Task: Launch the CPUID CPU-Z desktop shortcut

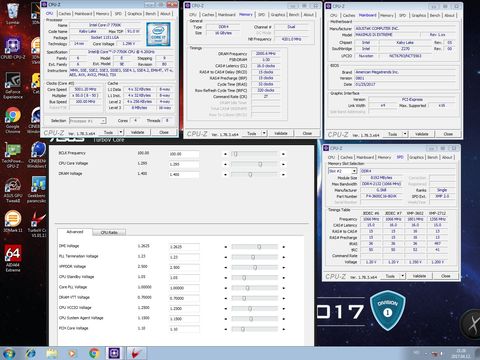Action: [13, 48]
